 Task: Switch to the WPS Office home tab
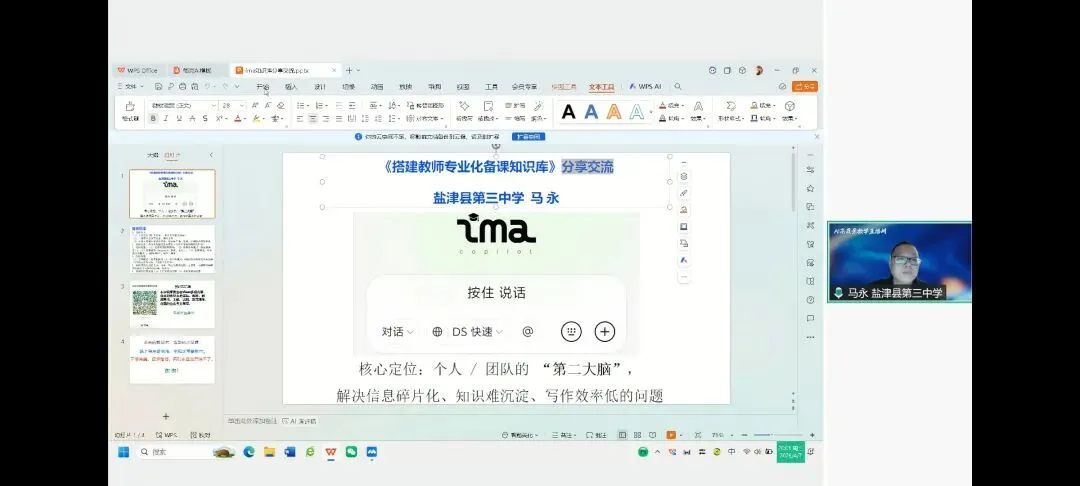[x=137, y=70]
